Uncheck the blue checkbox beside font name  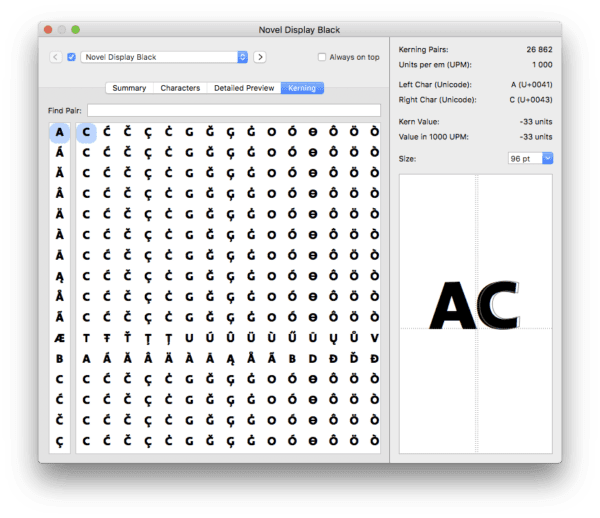pos(71,57)
